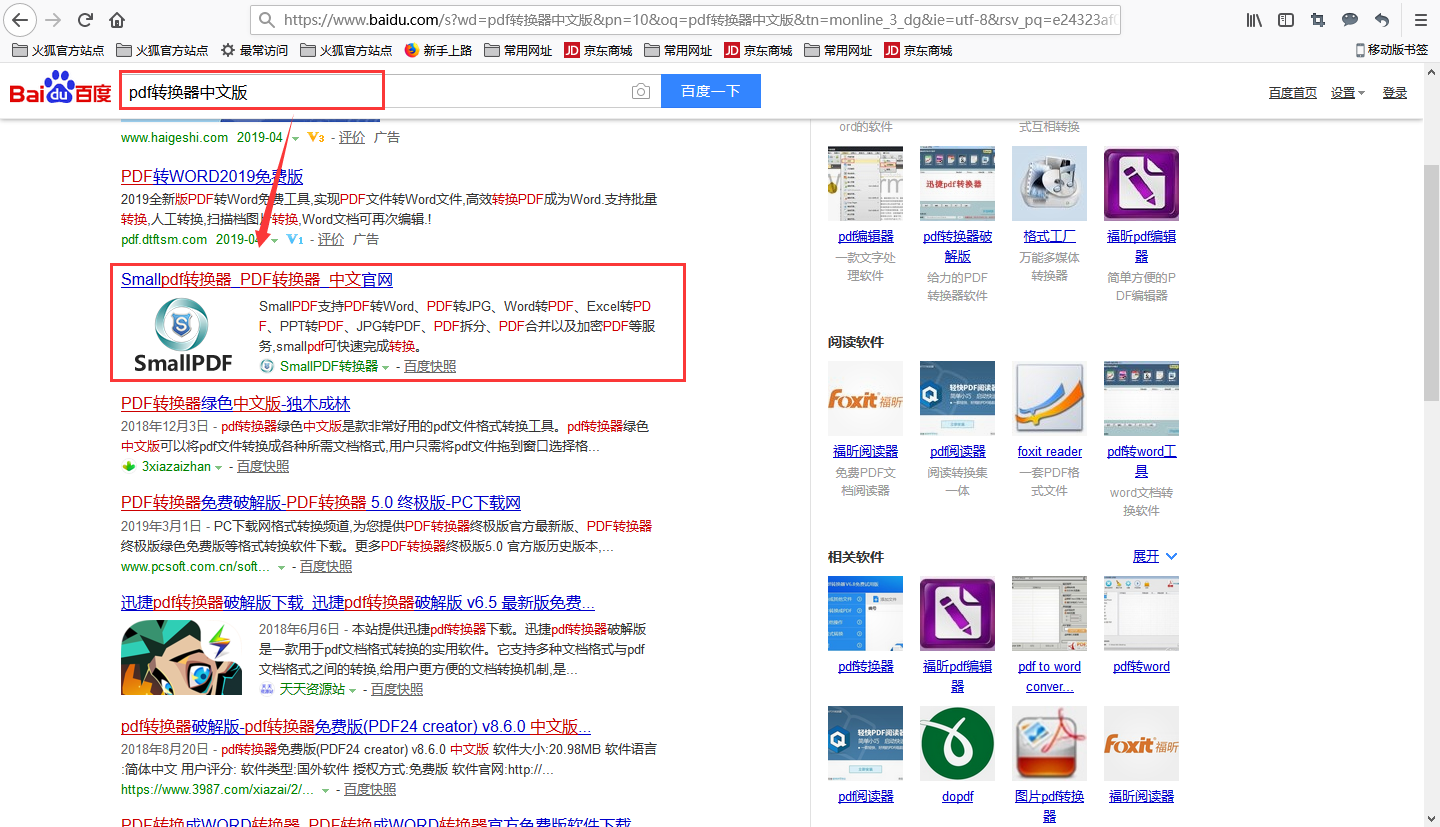Image resolution: width=1440 pixels, height=827 pixels.
Task: Open pdf转word工具 link under 阅读软件
Action: coord(1141,461)
